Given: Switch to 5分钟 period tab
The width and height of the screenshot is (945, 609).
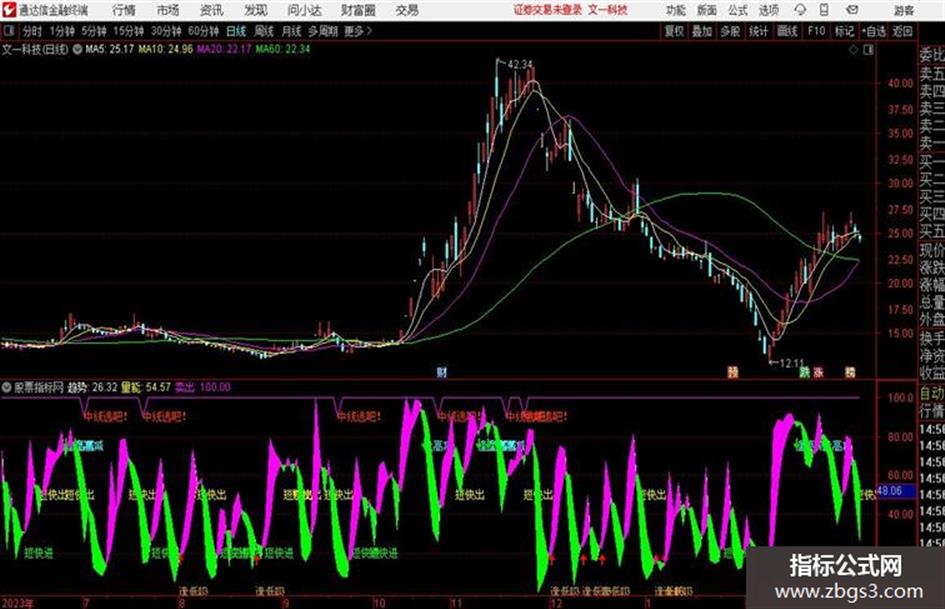Looking at the screenshot, I should (94, 31).
